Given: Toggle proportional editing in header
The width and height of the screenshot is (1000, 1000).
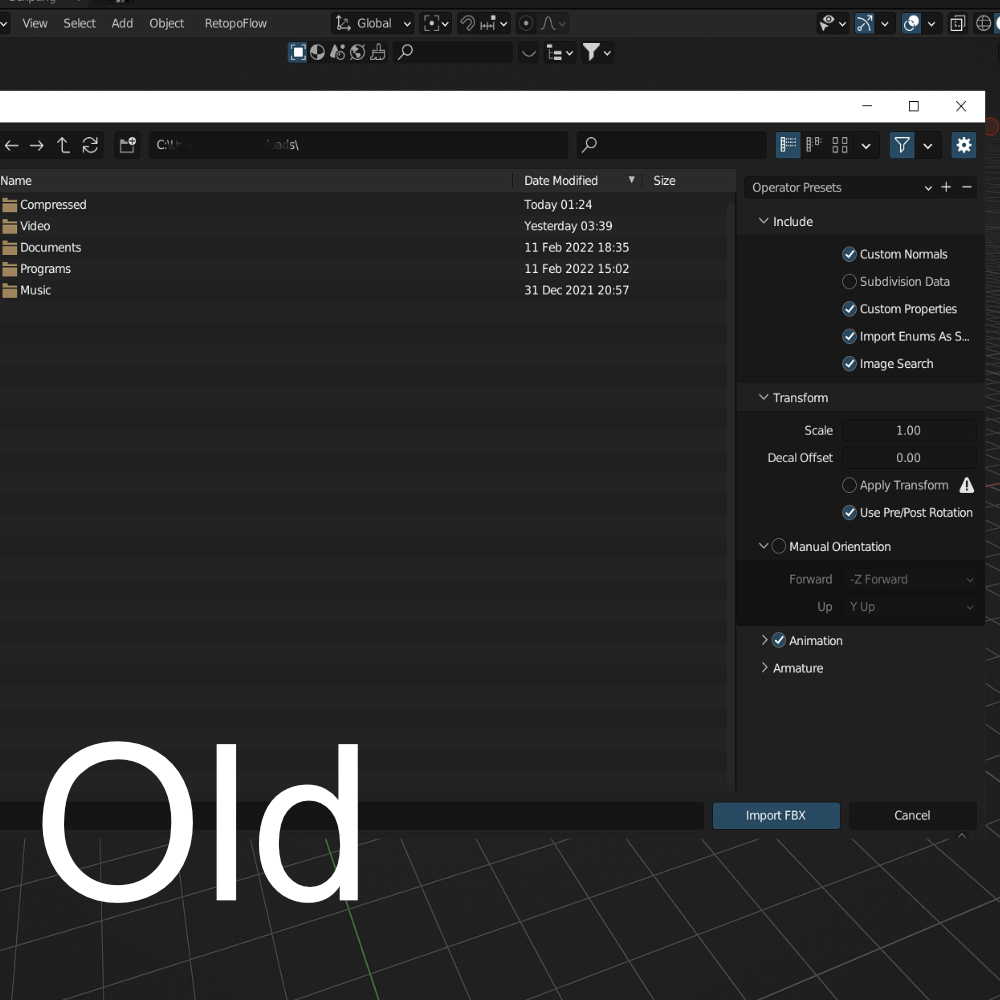Looking at the screenshot, I should click(x=526, y=24).
